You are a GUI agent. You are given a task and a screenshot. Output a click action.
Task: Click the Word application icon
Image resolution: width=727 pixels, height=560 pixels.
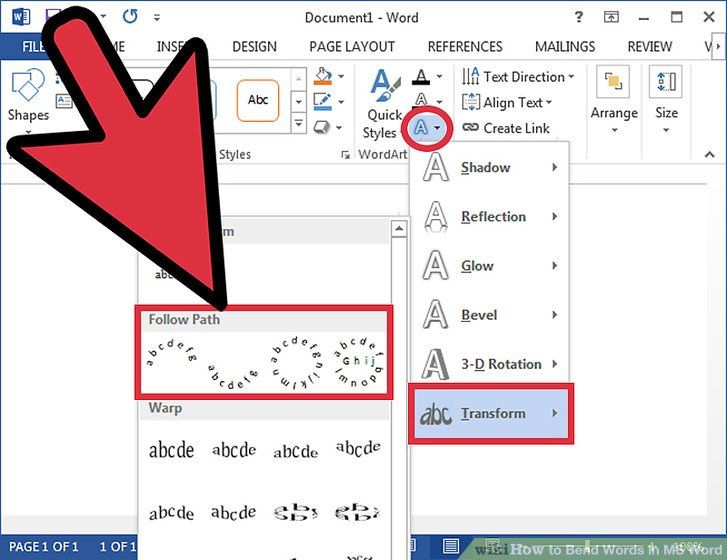point(20,17)
